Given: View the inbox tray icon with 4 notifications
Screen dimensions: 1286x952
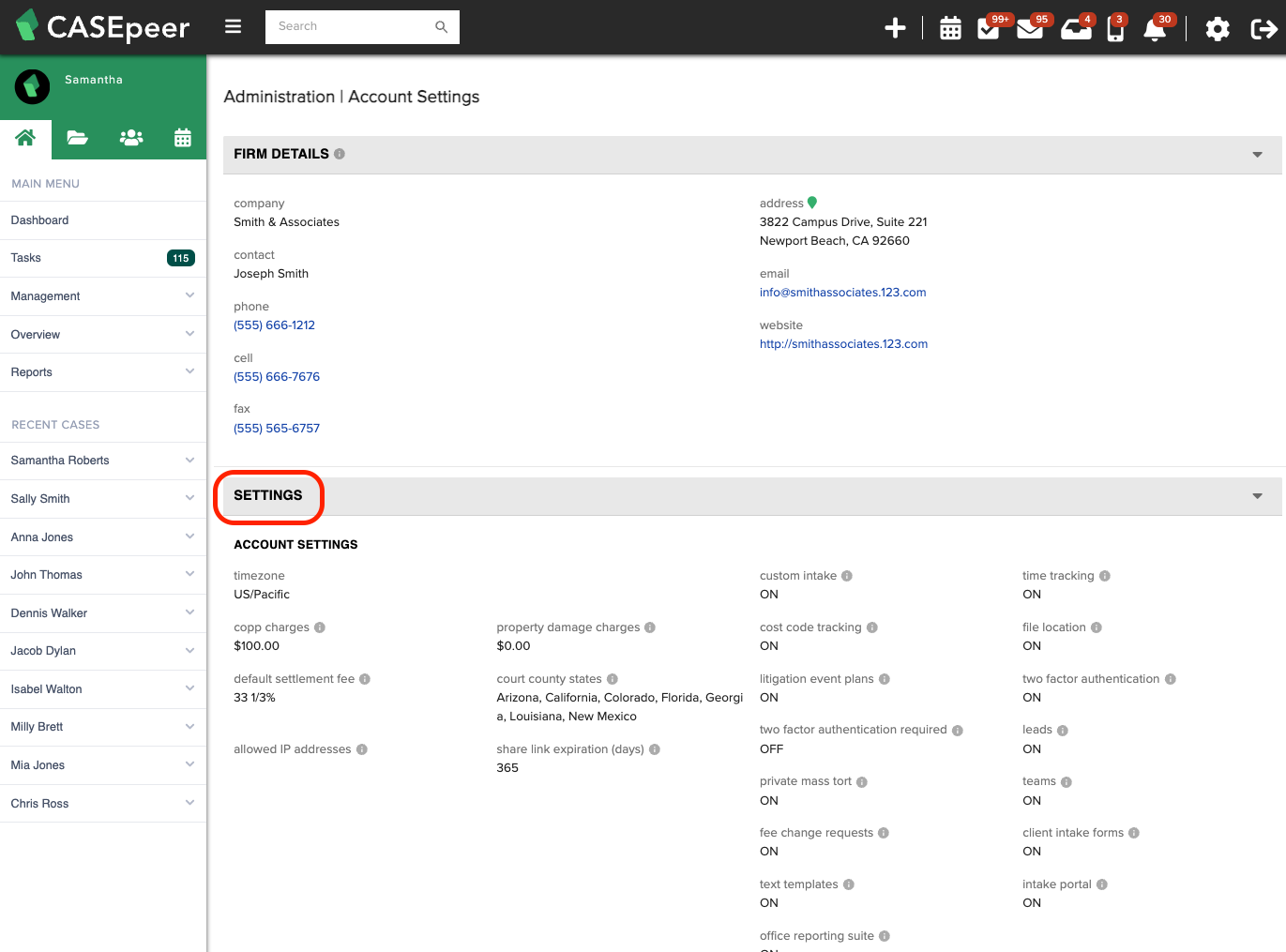Looking at the screenshot, I should tap(1074, 29).
